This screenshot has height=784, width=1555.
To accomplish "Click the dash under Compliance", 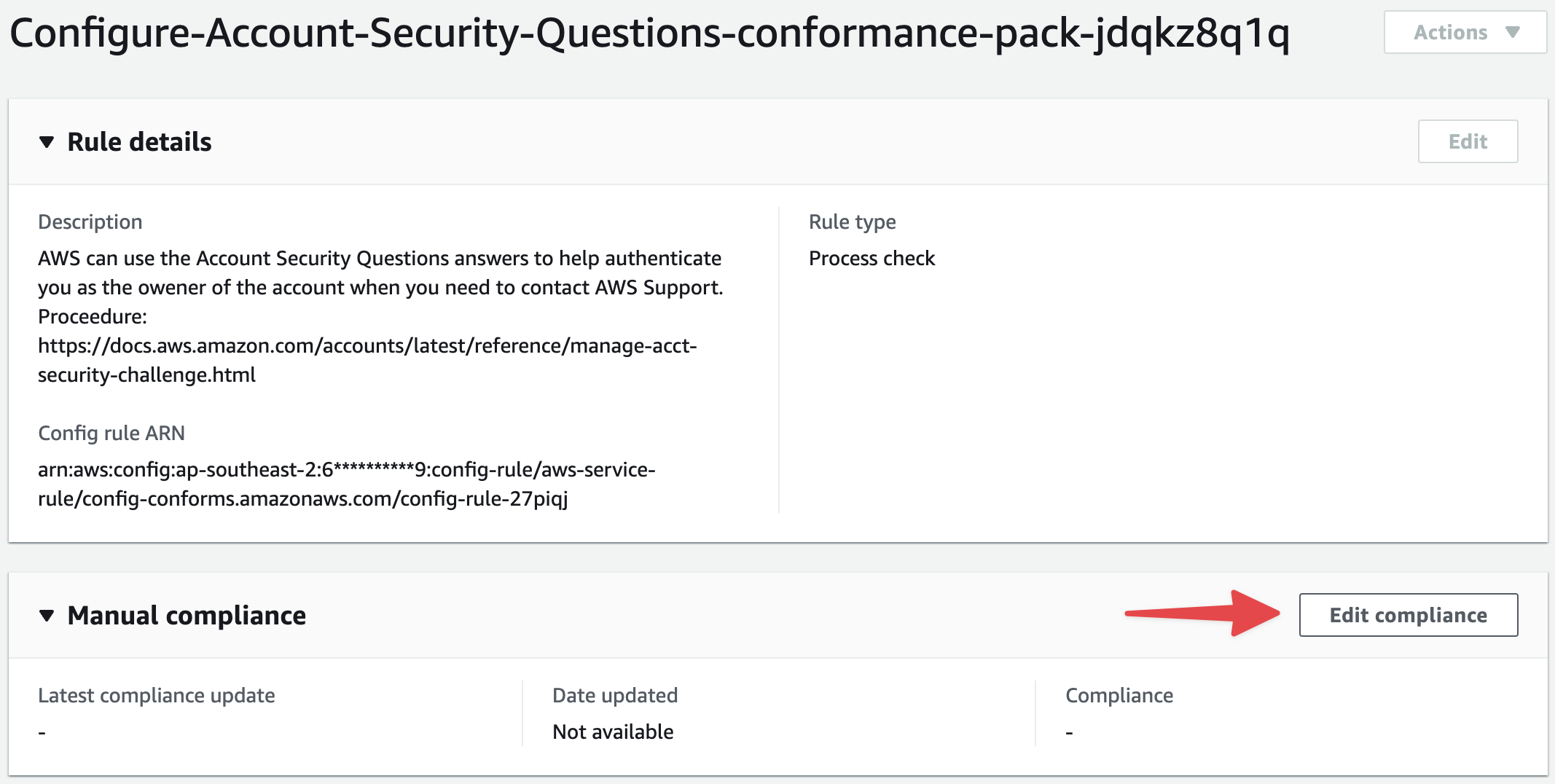I will 1069,732.
